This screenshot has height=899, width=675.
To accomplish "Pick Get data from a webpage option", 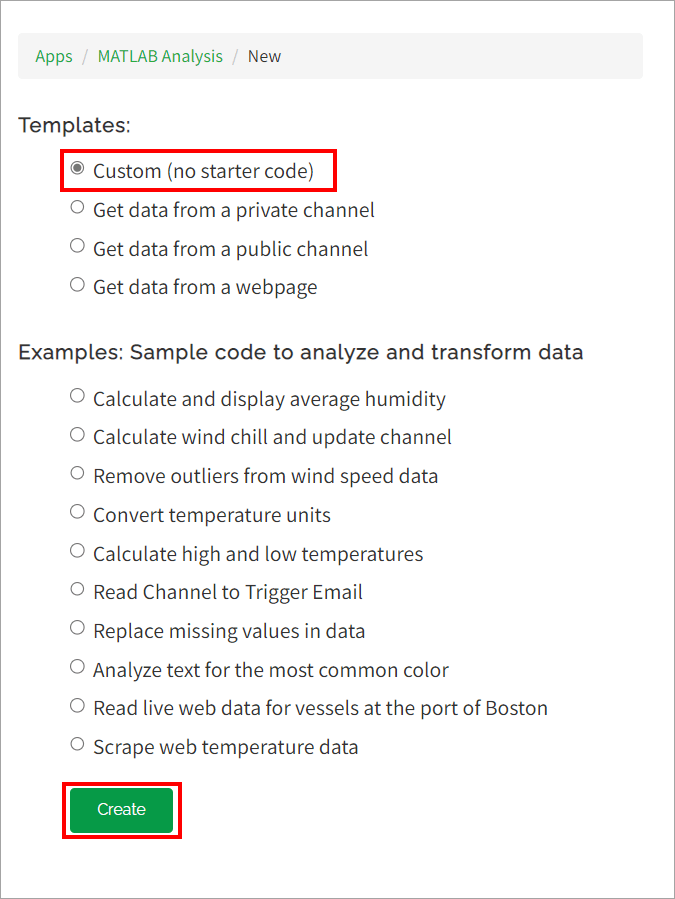I will (x=78, y=286).
